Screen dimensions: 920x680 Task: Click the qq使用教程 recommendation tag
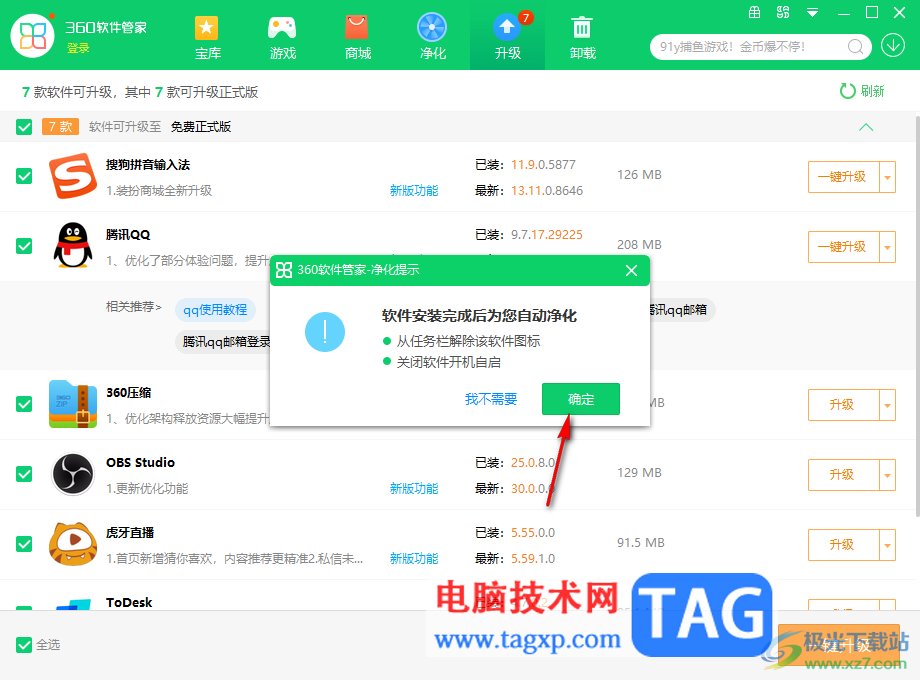[215, 310]
